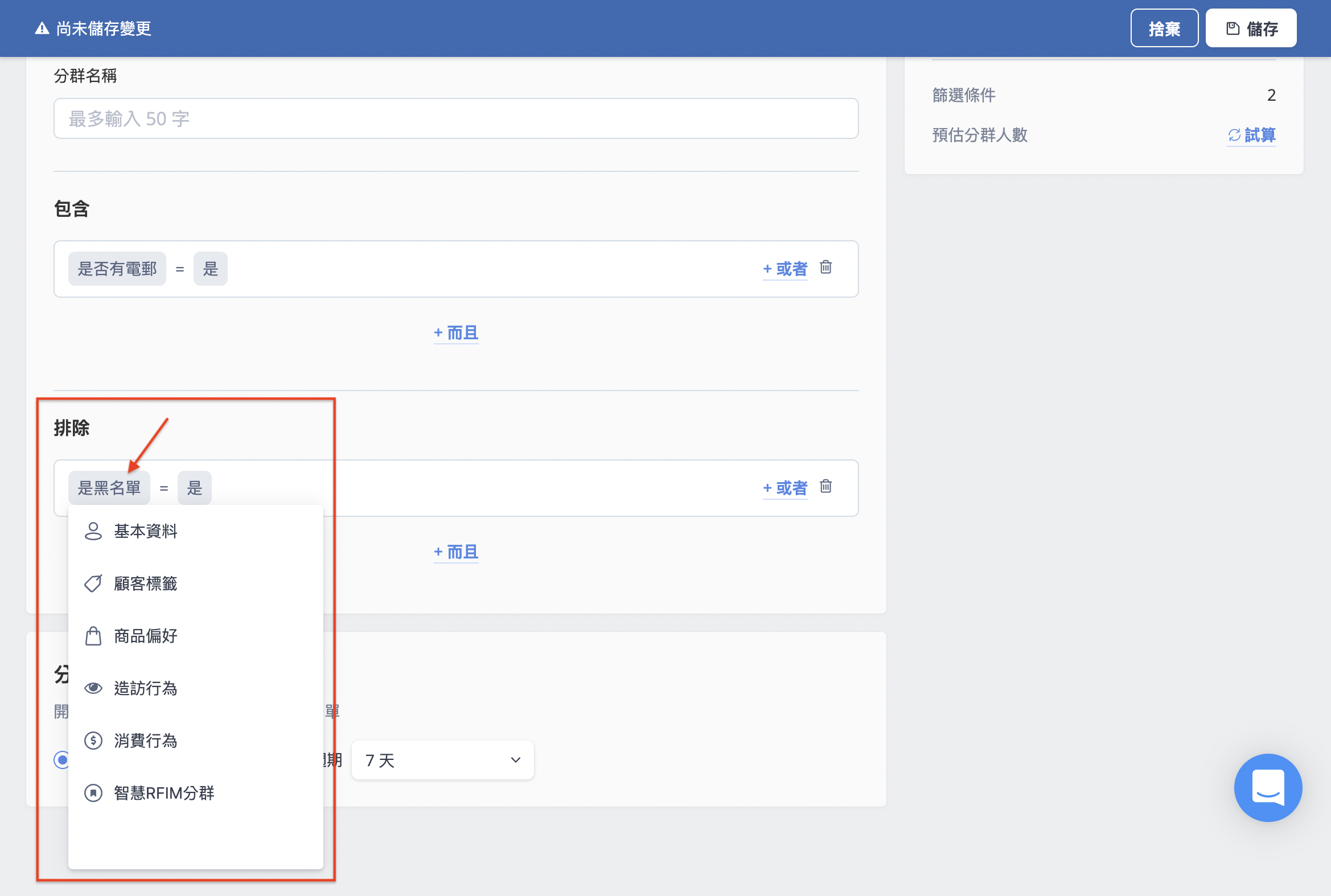This screenshot has width=1331, height=896.
Task: Choose 顧客標籤 from the menu
Action: (195, 583)
